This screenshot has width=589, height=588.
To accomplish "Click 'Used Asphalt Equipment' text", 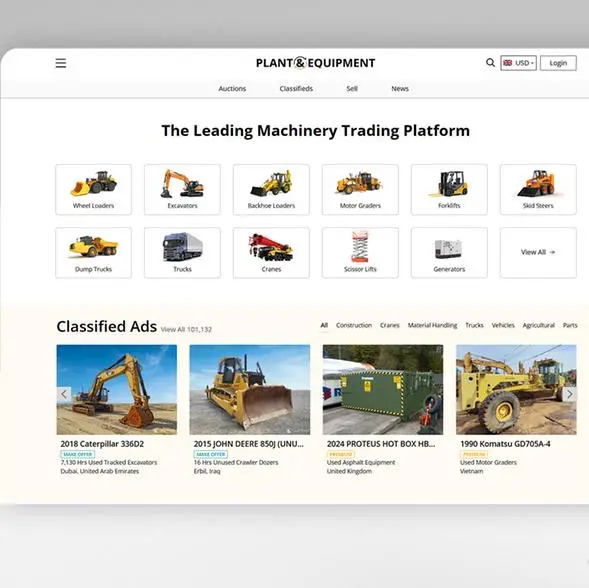I will 361,463.
